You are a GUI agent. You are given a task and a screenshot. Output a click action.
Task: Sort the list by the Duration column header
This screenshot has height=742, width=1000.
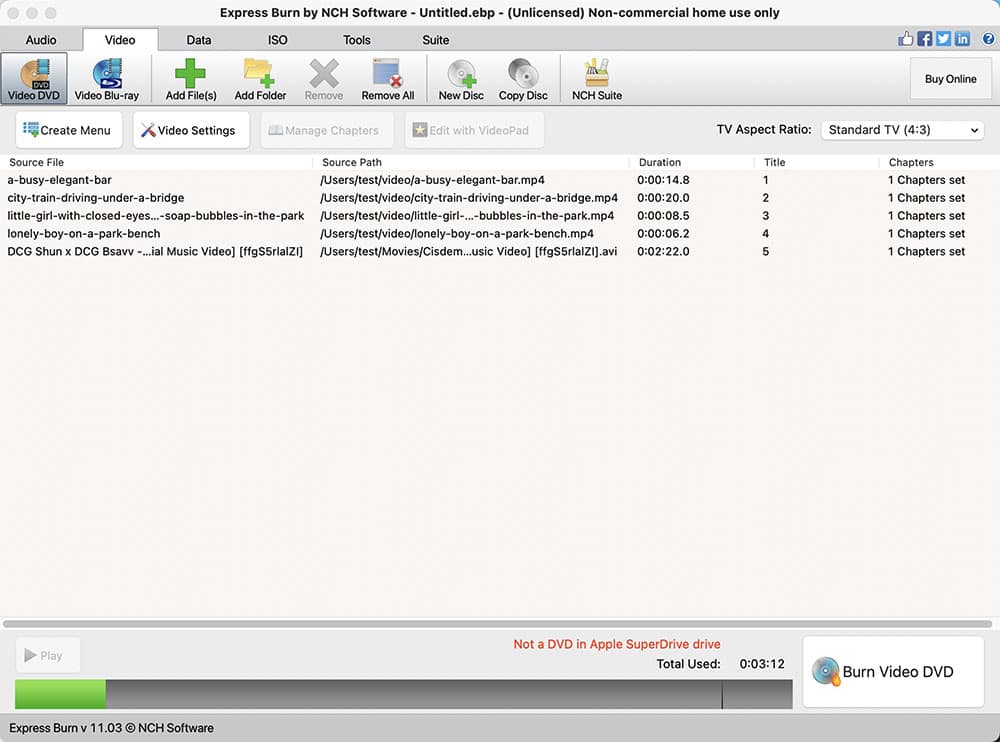point(660,162)
